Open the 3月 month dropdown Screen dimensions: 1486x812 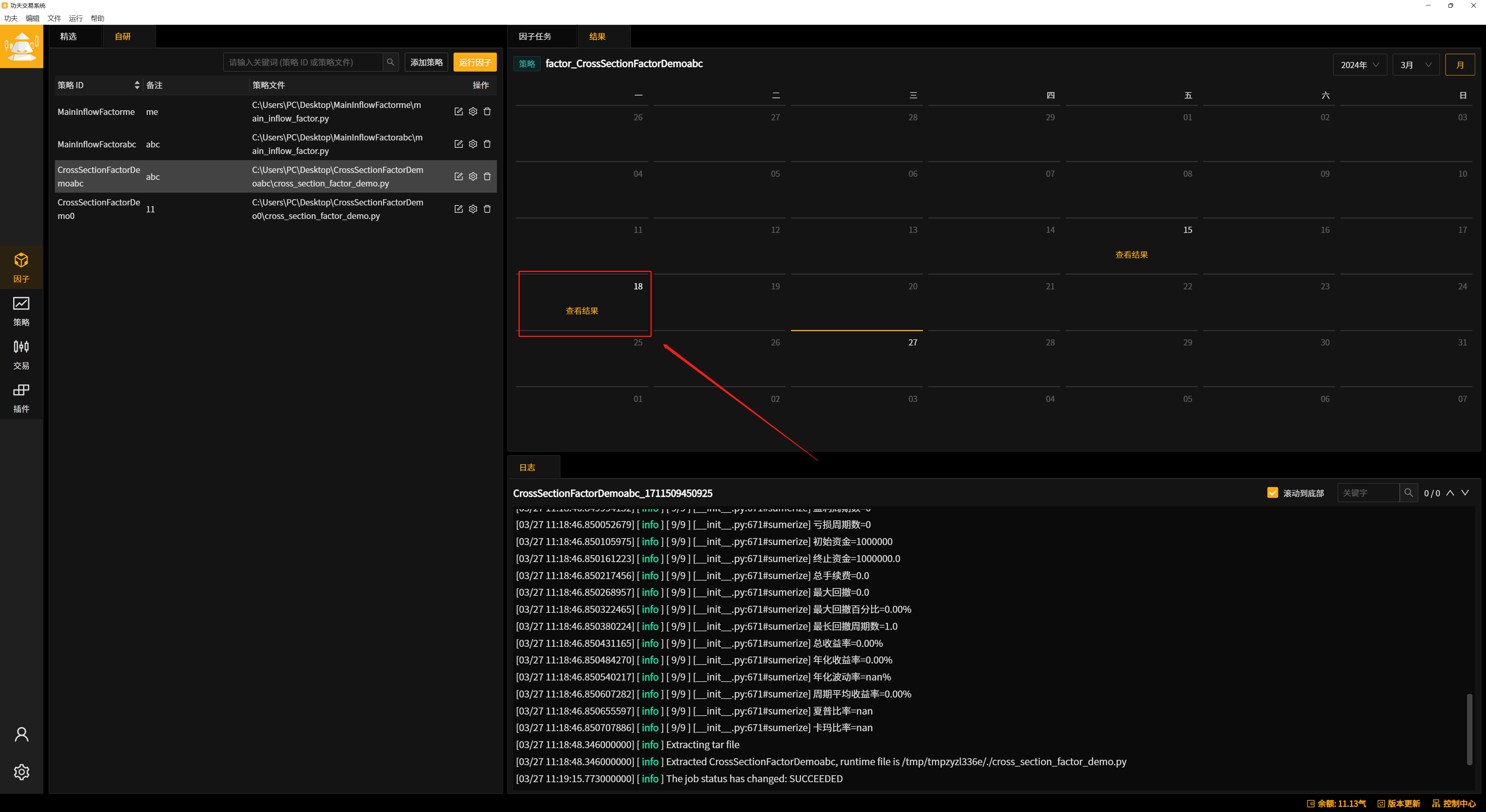[1416, 65]
